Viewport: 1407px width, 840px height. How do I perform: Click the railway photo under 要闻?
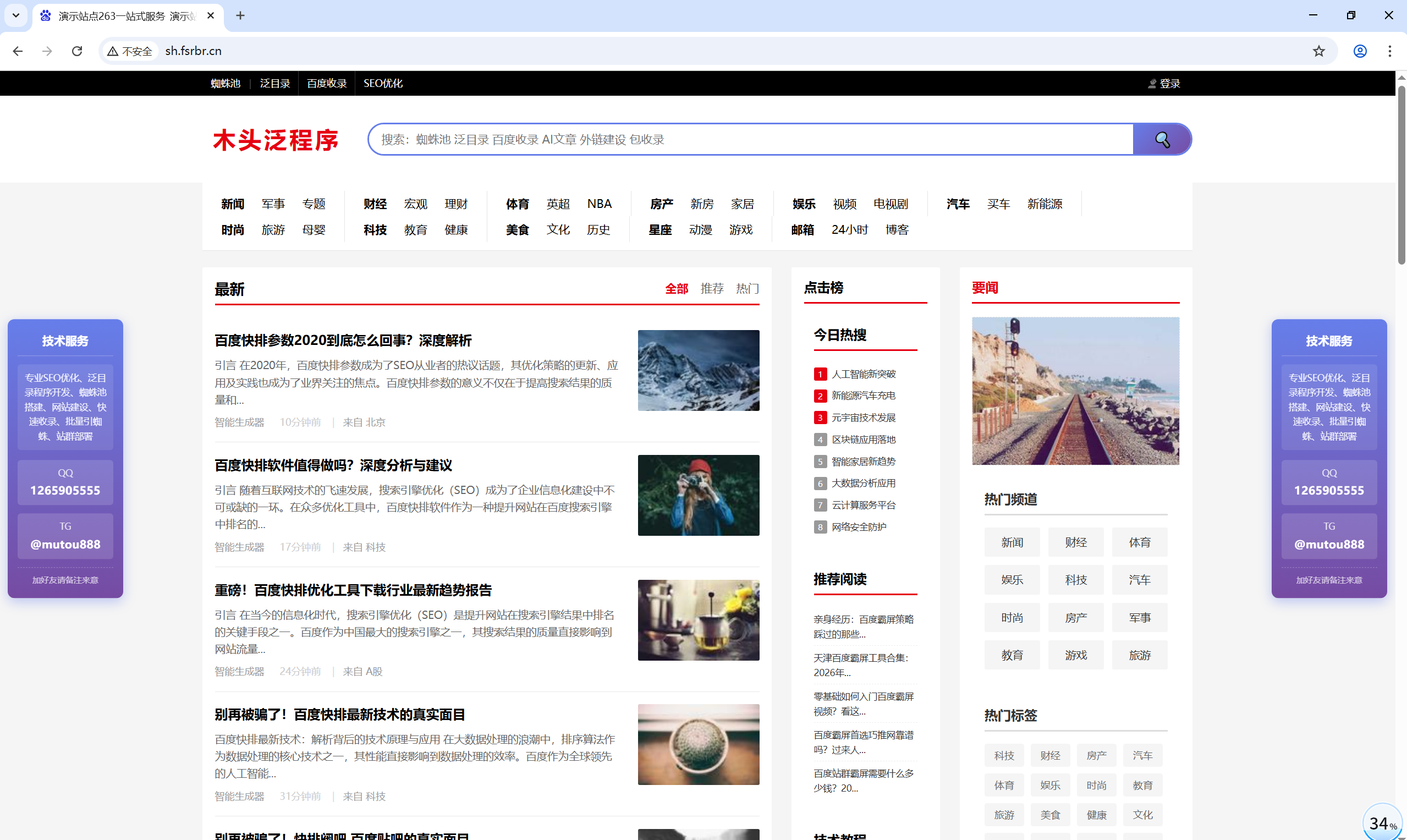coord(1075,391)
